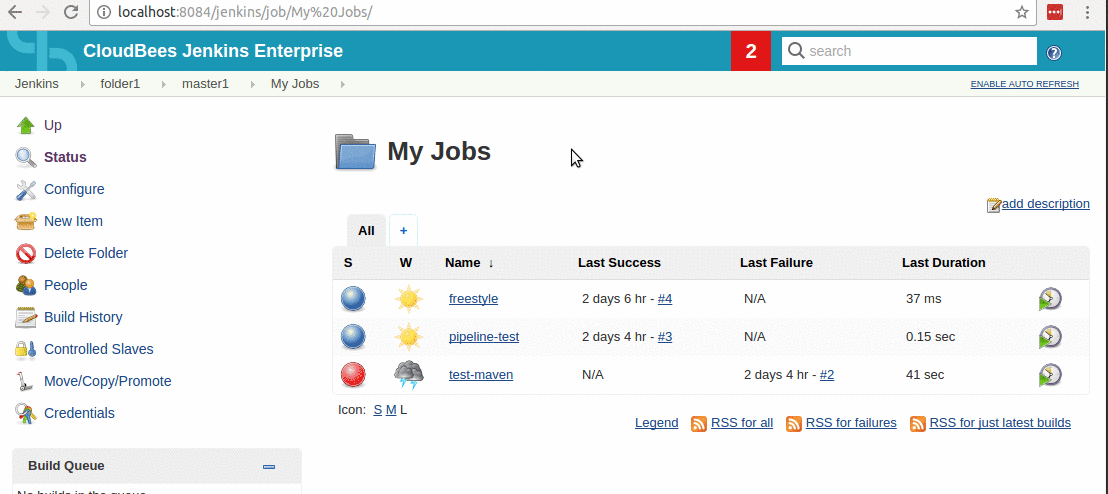The image size is (1108, 494).
Task: Click the New Item box icon
Action: tap(26, 221)
